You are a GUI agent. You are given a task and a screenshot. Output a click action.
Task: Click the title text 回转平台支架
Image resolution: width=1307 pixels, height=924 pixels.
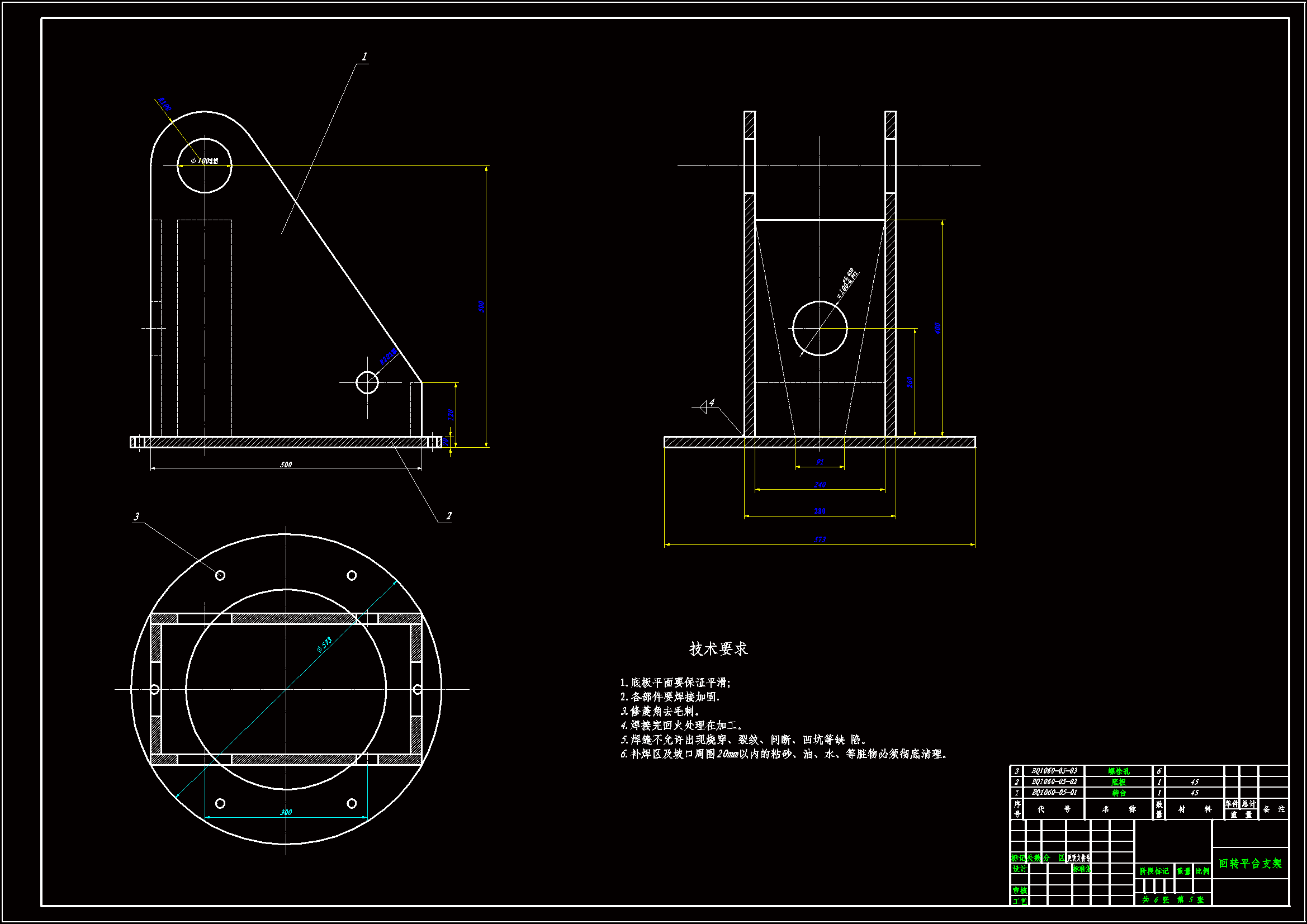point(1249,863)
